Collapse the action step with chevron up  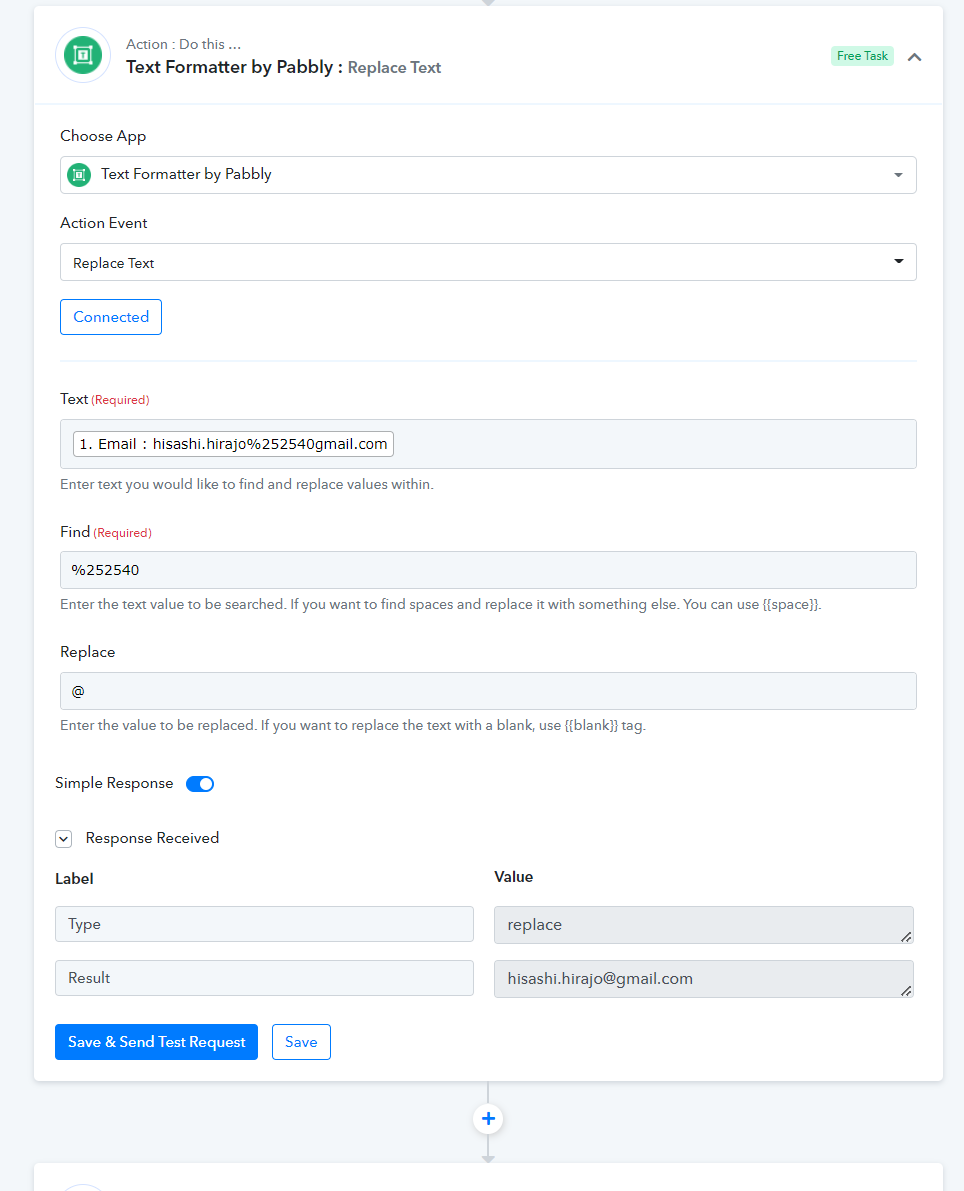click(915, 57)
